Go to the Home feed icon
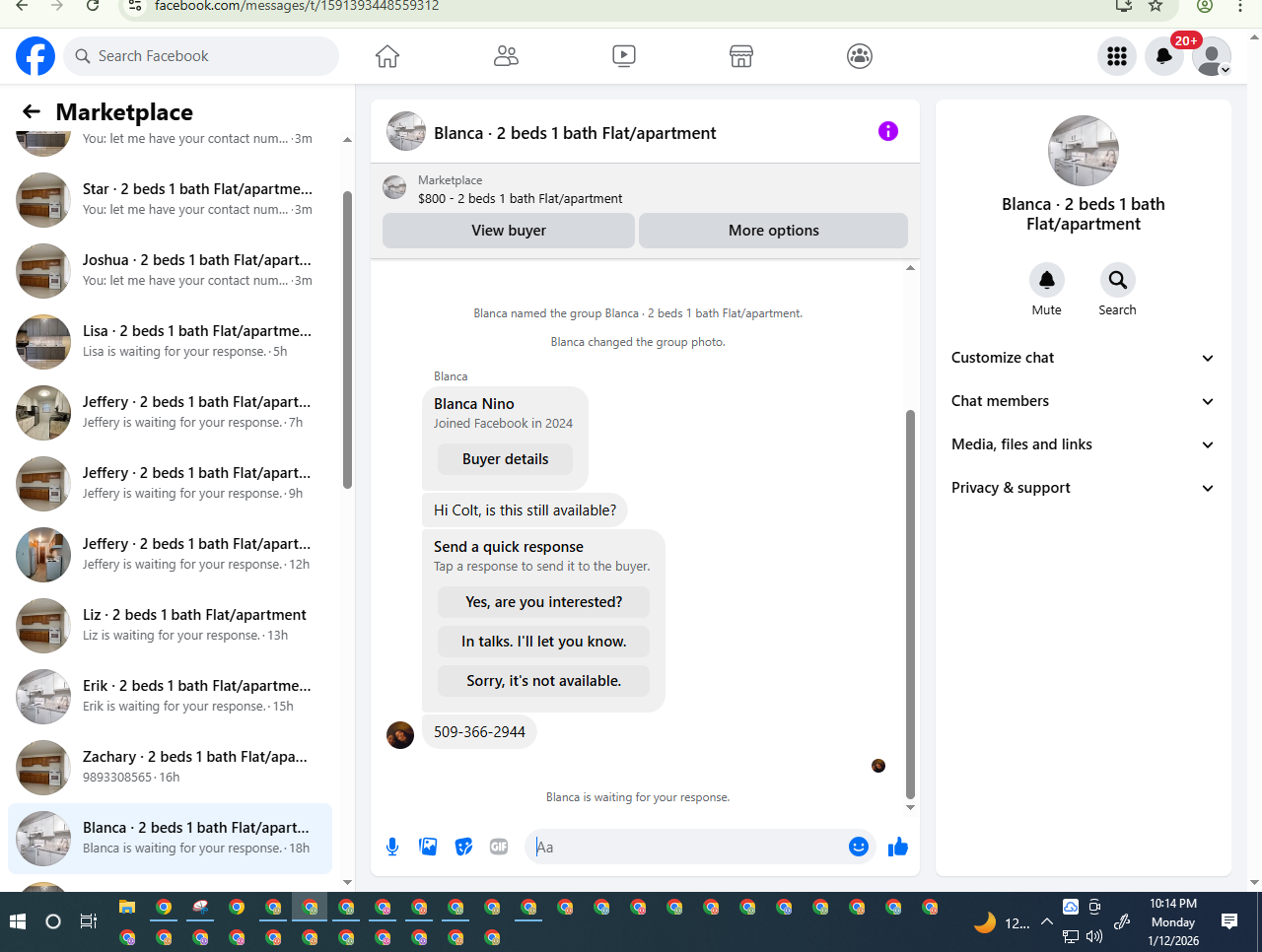Screen dimensions: 1262x952 tap(387, 56)
